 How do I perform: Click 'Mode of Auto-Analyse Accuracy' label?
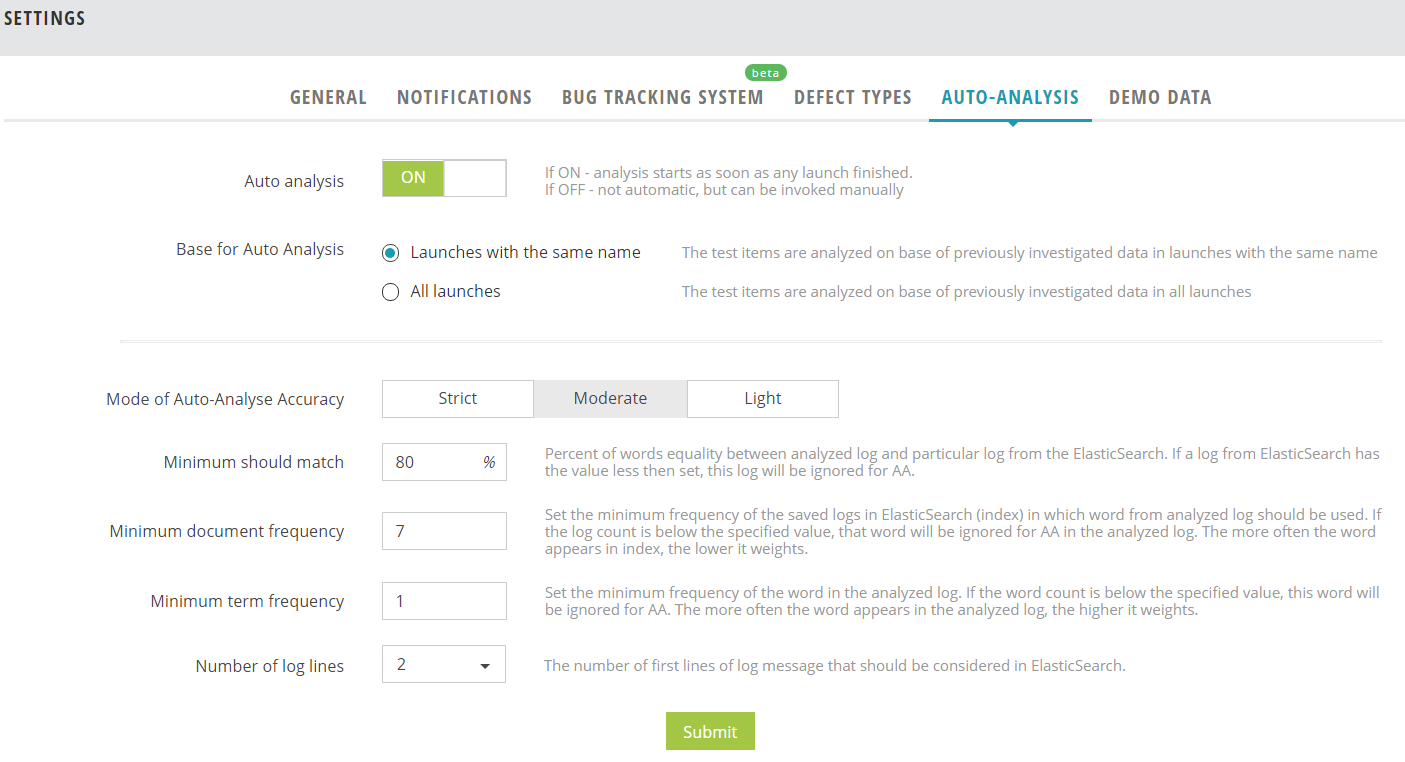[225, 399]
